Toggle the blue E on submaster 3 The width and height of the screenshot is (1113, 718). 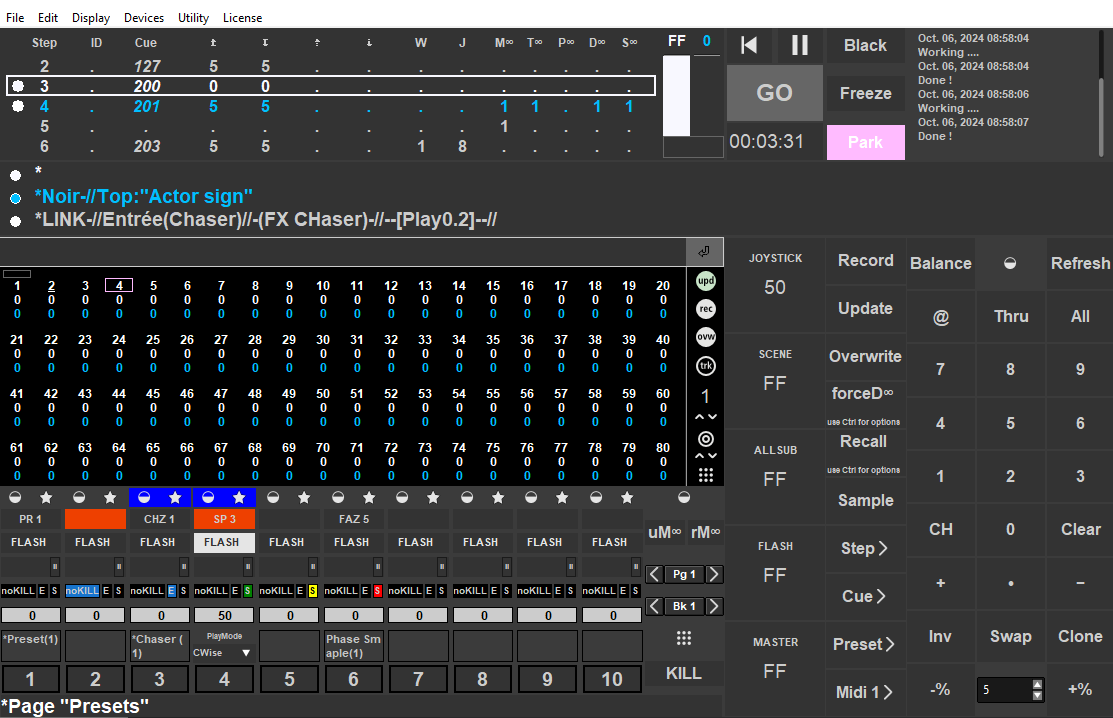pos(171,591)
